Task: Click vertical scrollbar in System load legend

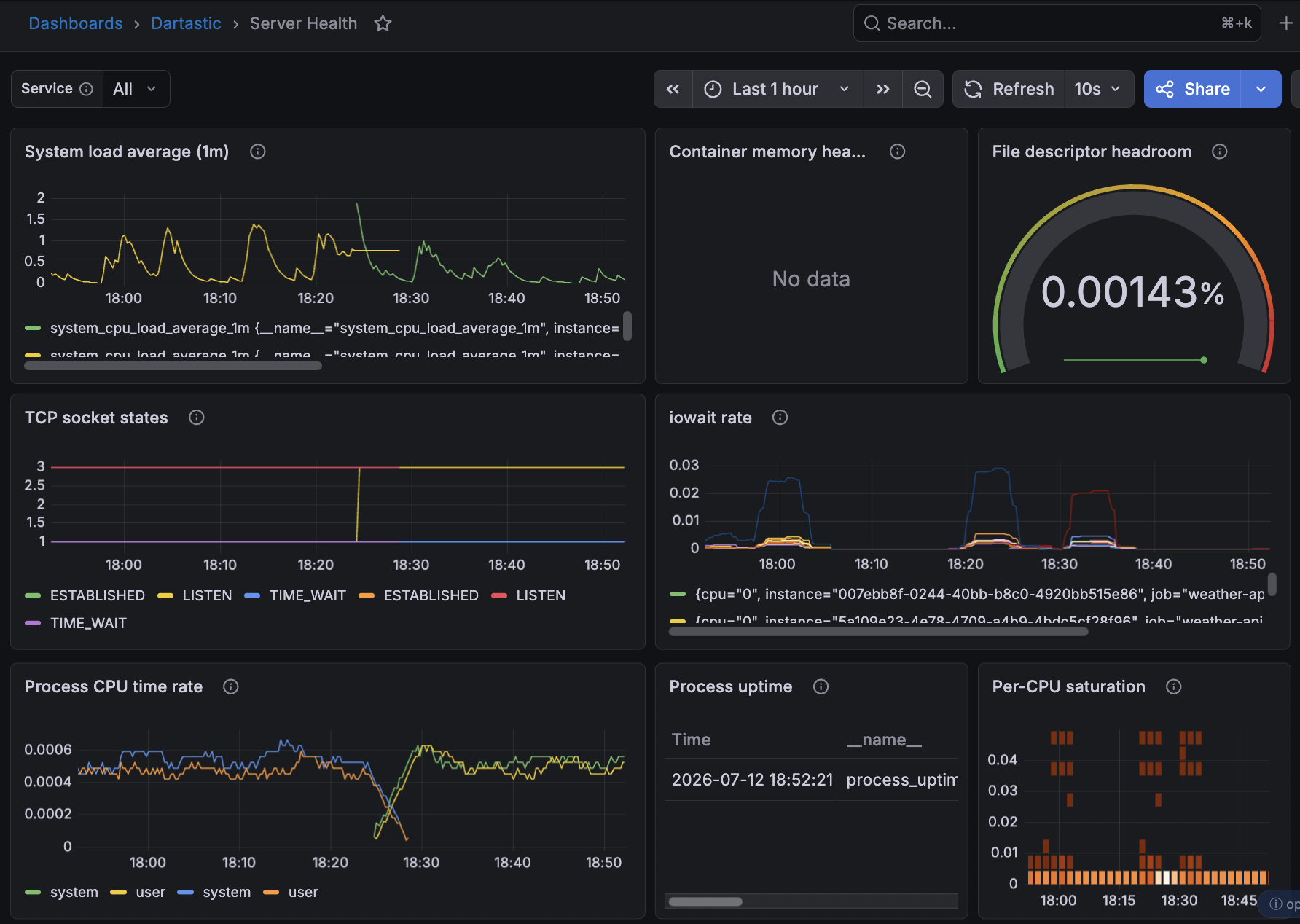Action: [x=627, y=326]
